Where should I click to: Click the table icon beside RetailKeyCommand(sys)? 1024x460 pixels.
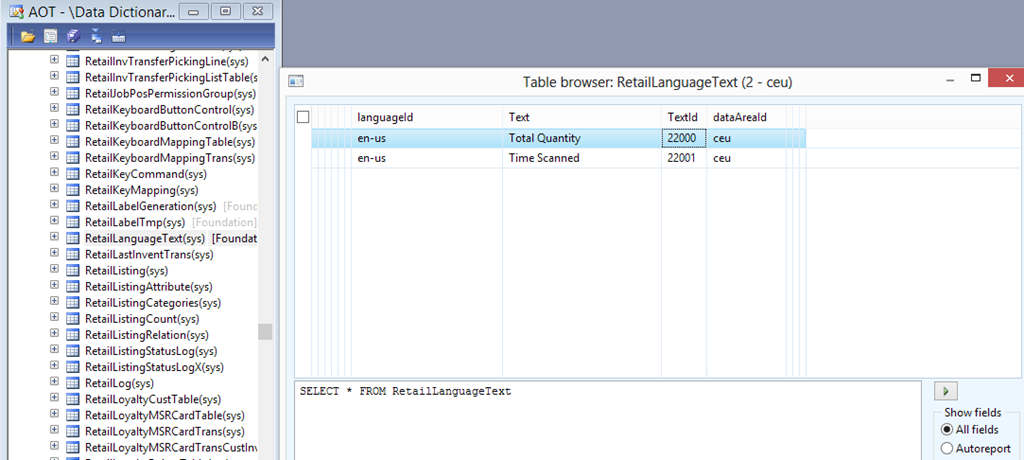[73, 174]
